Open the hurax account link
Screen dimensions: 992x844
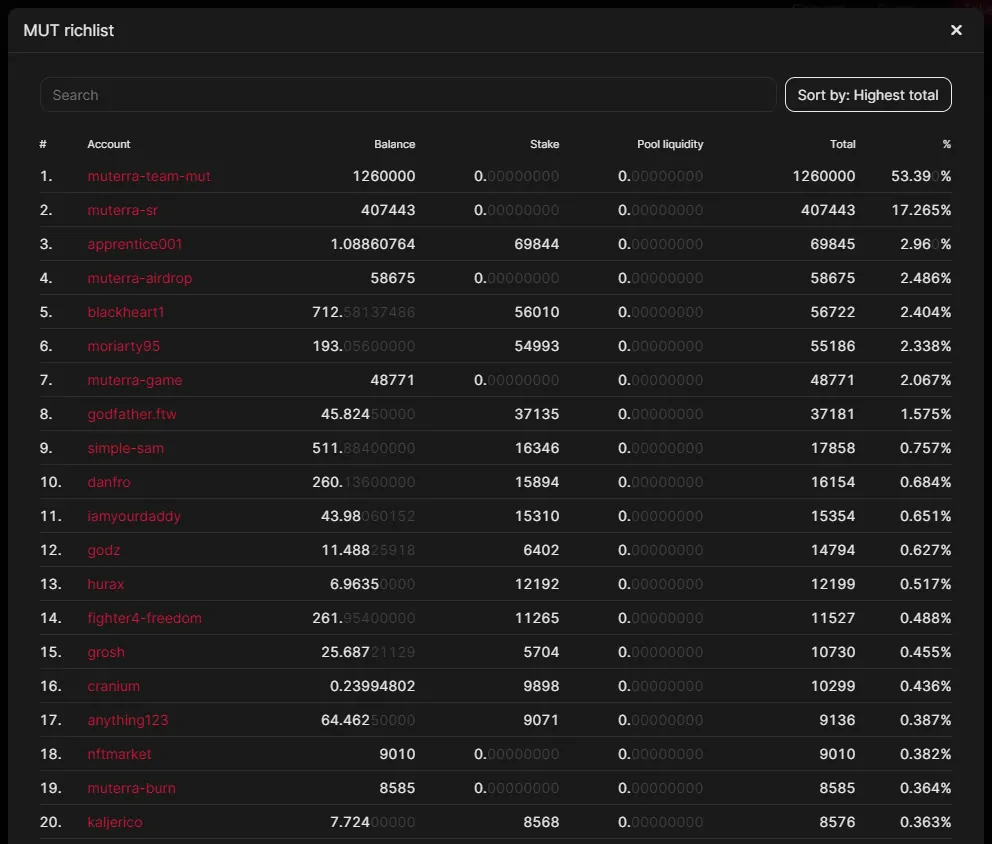coord(106,584)
